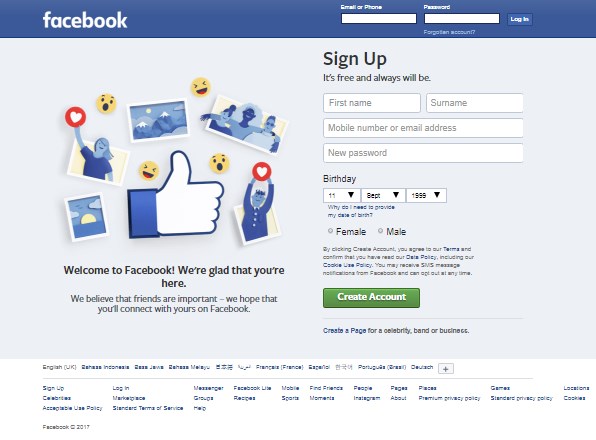Open the Marketplace footer link
Image resolution: width=596 pixels, height=440 pixels.
coord(129,398)
